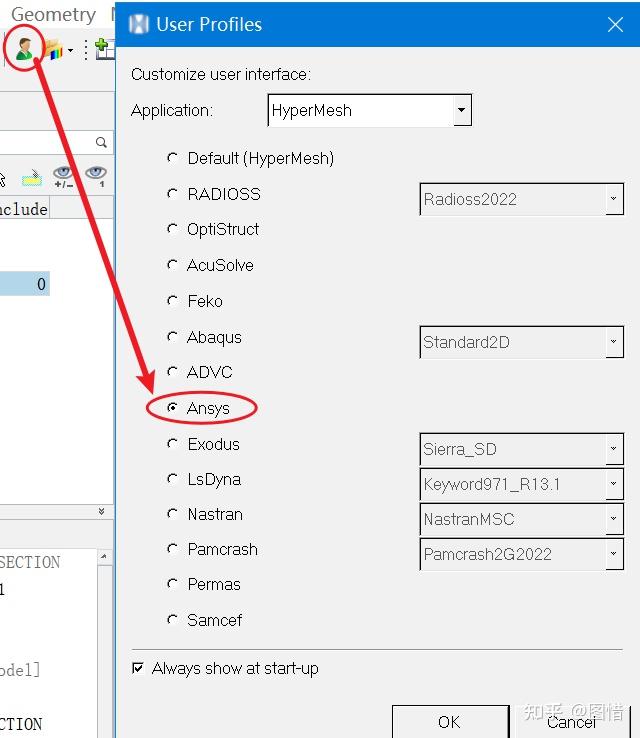
Task: Expand the Keyword971_R13.1 LsDyna dropdown
Action: pos(613,485)
